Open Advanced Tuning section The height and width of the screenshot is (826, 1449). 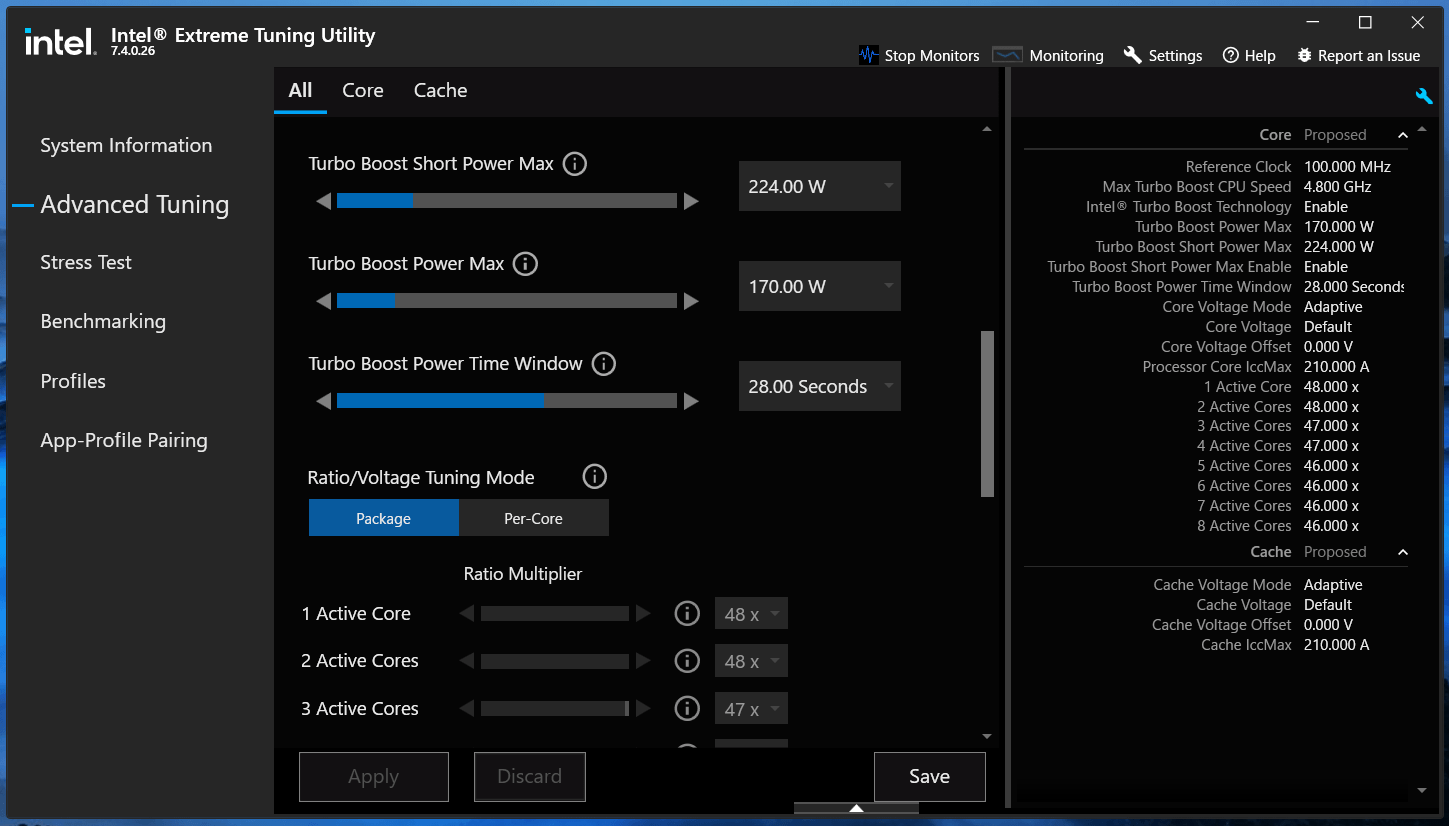click(135, 204)
